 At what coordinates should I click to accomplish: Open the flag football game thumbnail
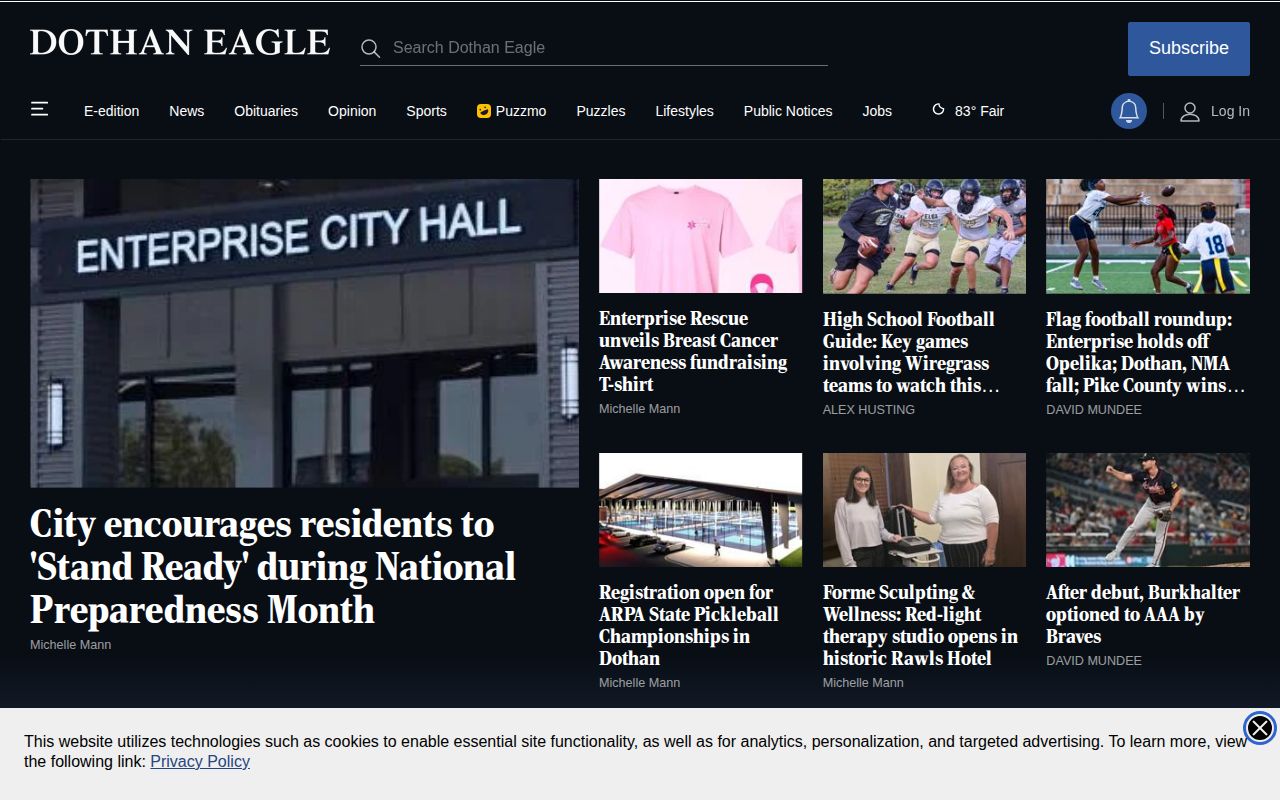pos(1148,236)
